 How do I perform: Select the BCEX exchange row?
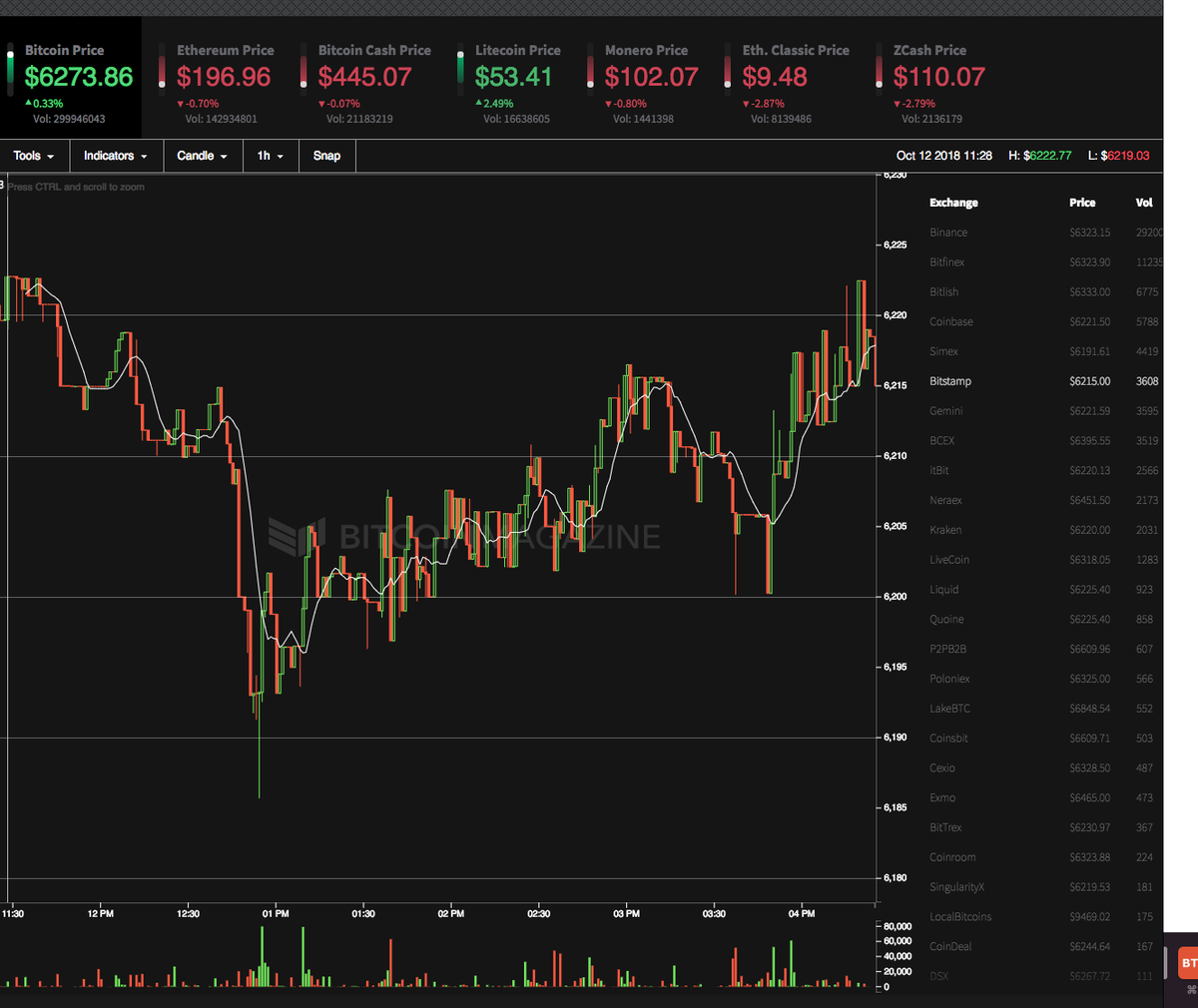coord(1045,441)
